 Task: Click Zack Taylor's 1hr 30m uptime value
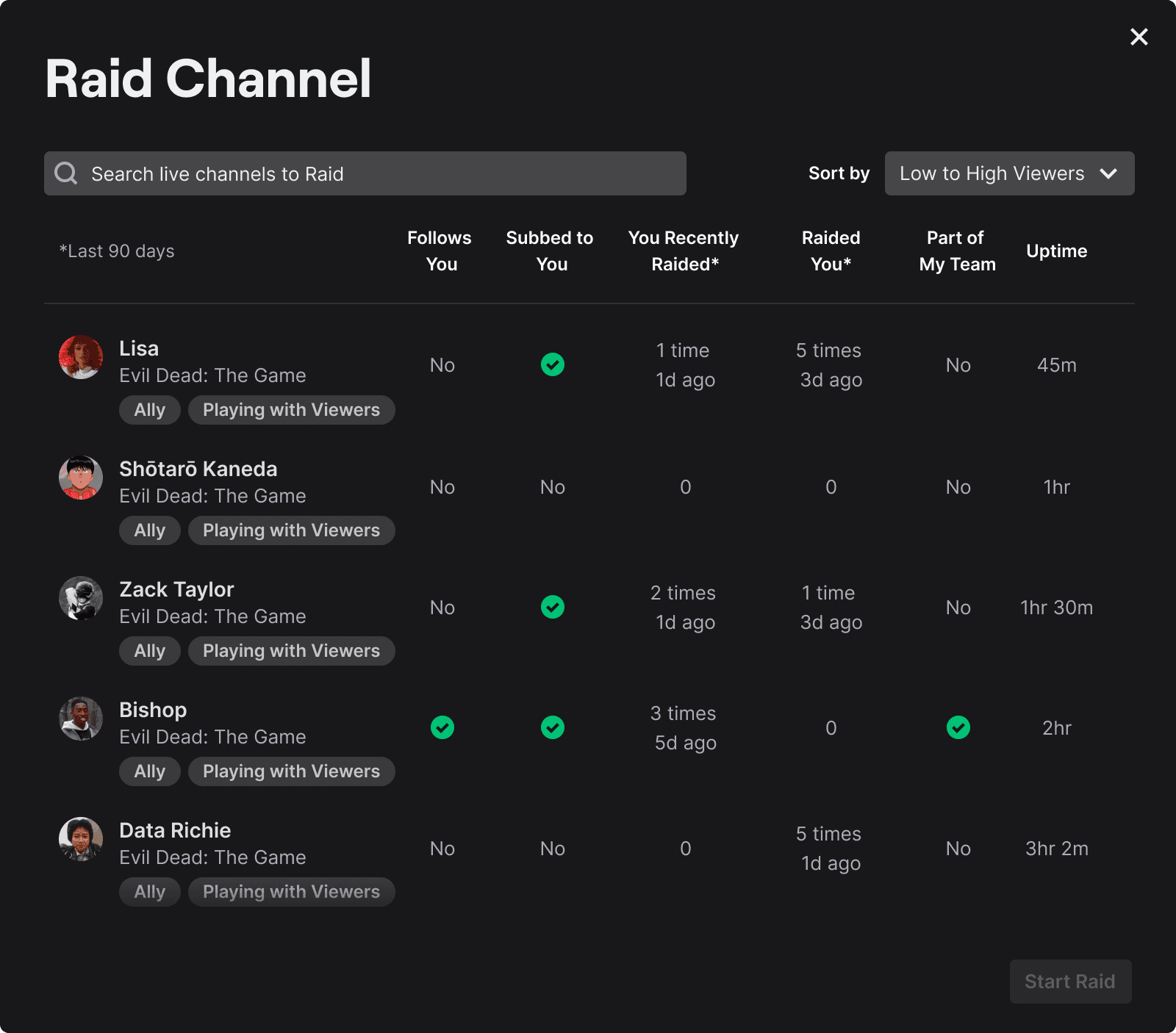[x=1057, y=608]
